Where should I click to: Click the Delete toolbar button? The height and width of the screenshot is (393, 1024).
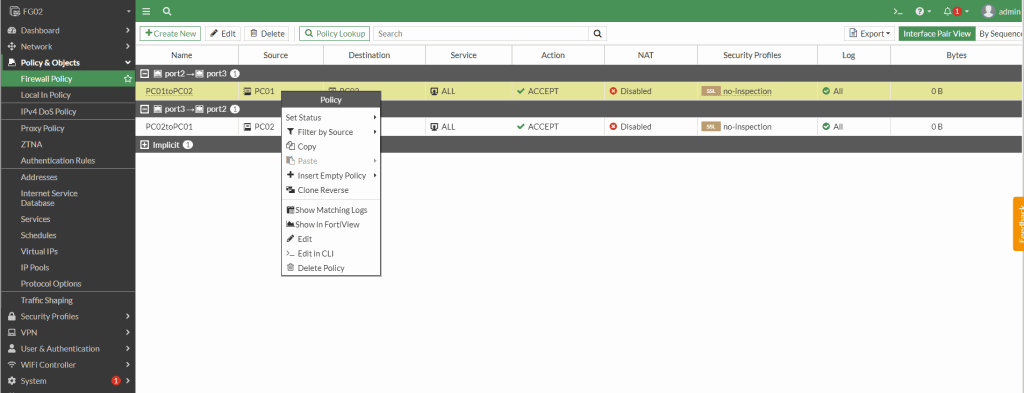(266, 33)
